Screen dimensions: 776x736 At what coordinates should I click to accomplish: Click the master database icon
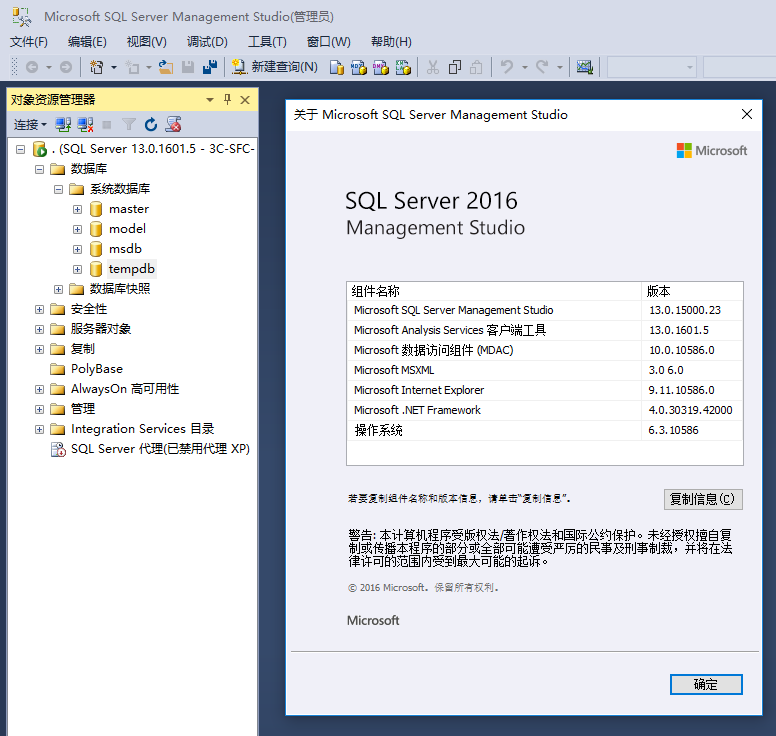point(96,209)
